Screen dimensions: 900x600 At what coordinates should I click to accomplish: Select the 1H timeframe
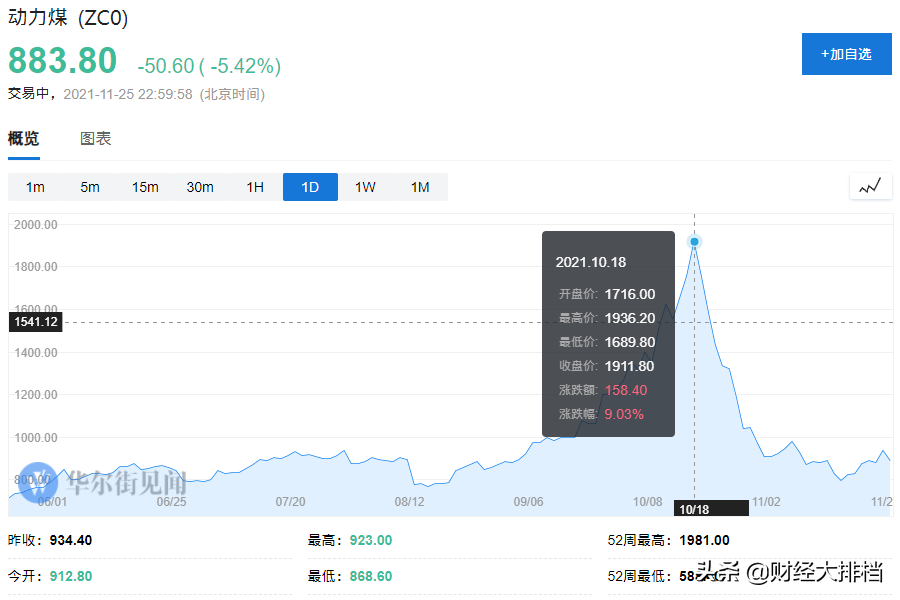[255, 187]
